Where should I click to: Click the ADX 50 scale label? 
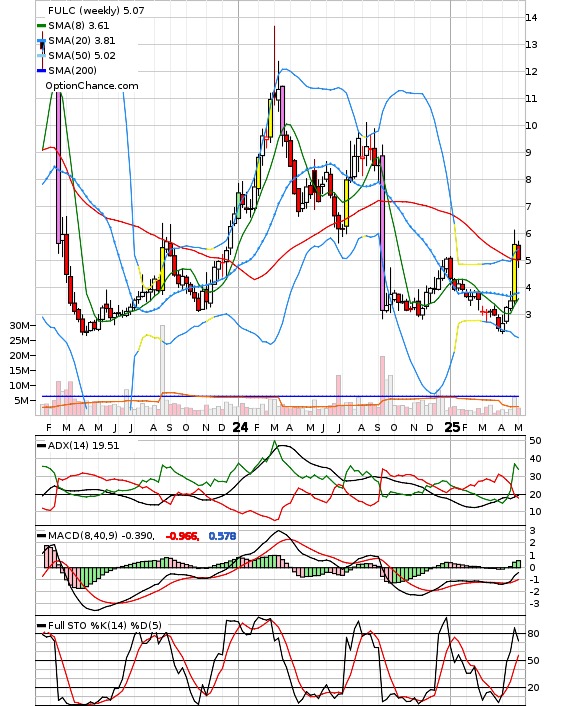[x=535, y=440]
